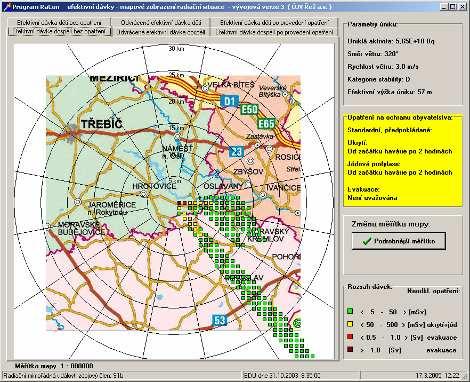The image size is (470, 382).
Task: Click the D1 motorway sign on map
Action: point(230,101)
